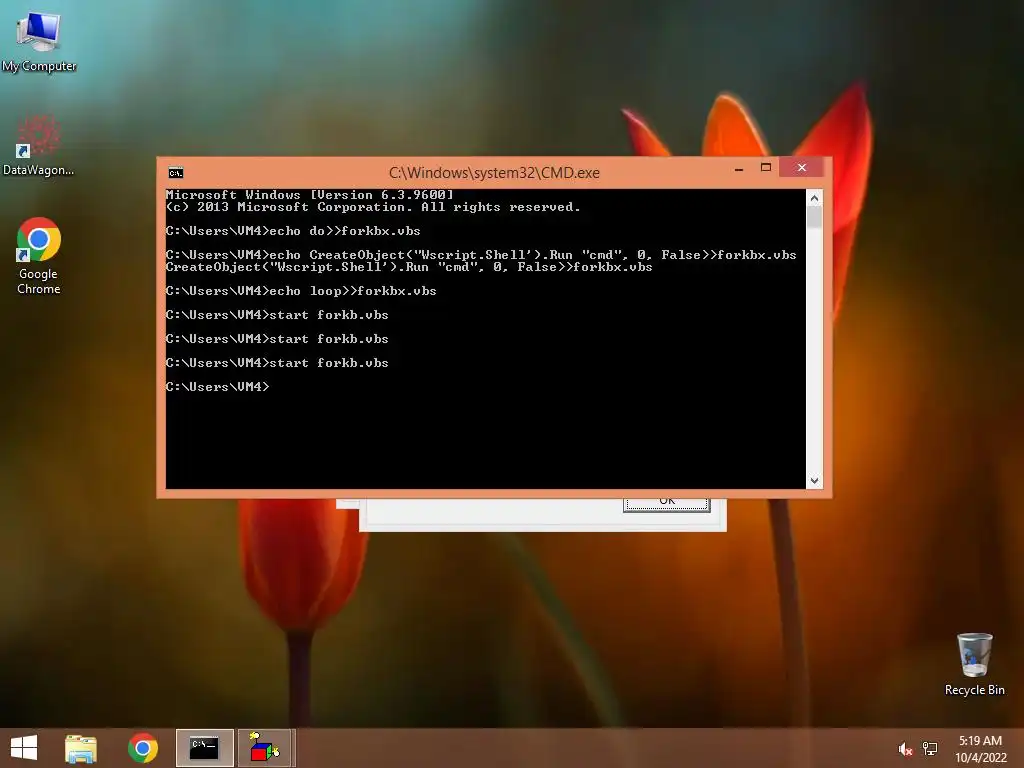The image size is (1024, 768).
Task: Open Chrome from the taskbar
Action: coord(143,748)
